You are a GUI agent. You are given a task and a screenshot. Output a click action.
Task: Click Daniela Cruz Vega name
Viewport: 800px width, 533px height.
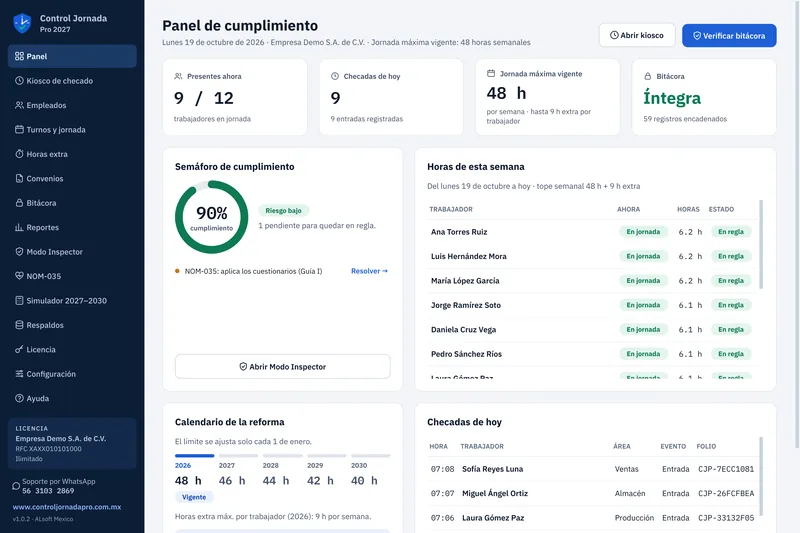point(463,329)
